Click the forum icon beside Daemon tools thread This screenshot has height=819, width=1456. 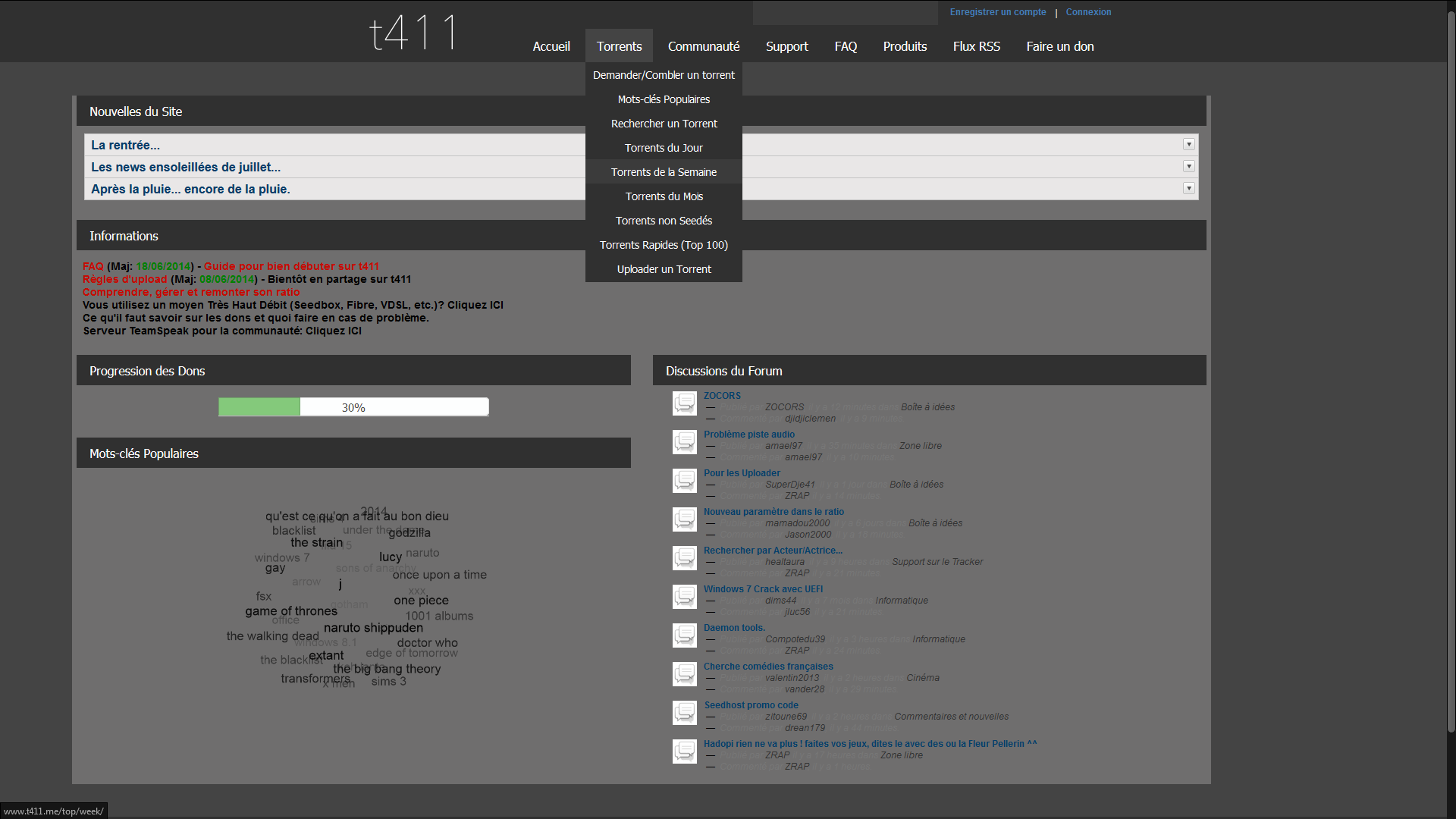pos(684,635)
